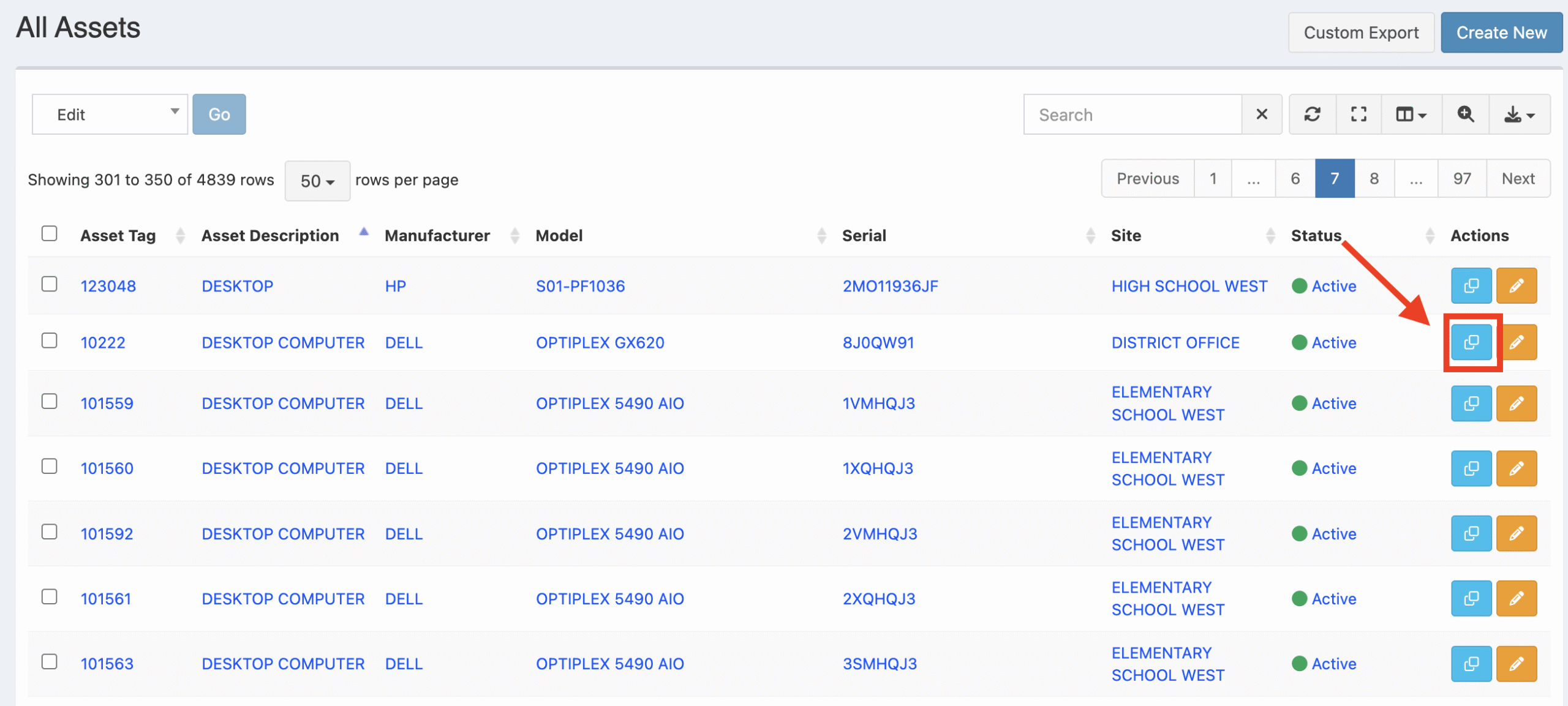Edit asset 101563 using pencil icon
Image resolution: width=1568 pixels, height=706 pixels.
click(x=1516, y=664)
